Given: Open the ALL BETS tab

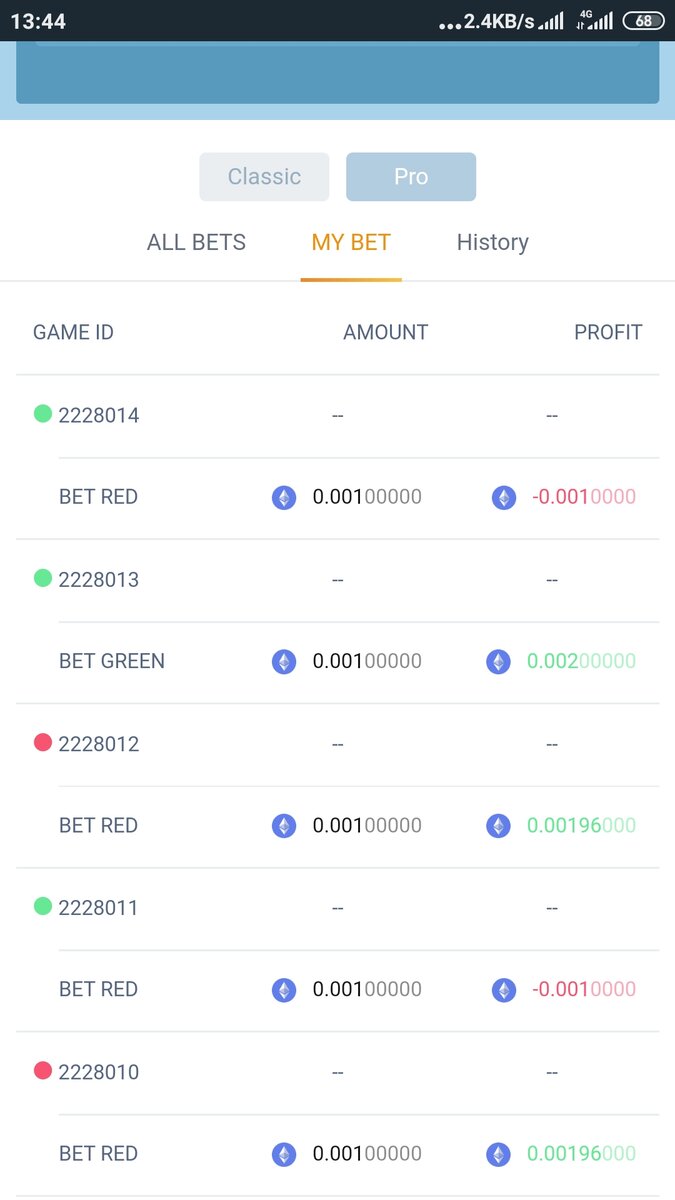Looking at the screenshot, I should click(196, 242).
